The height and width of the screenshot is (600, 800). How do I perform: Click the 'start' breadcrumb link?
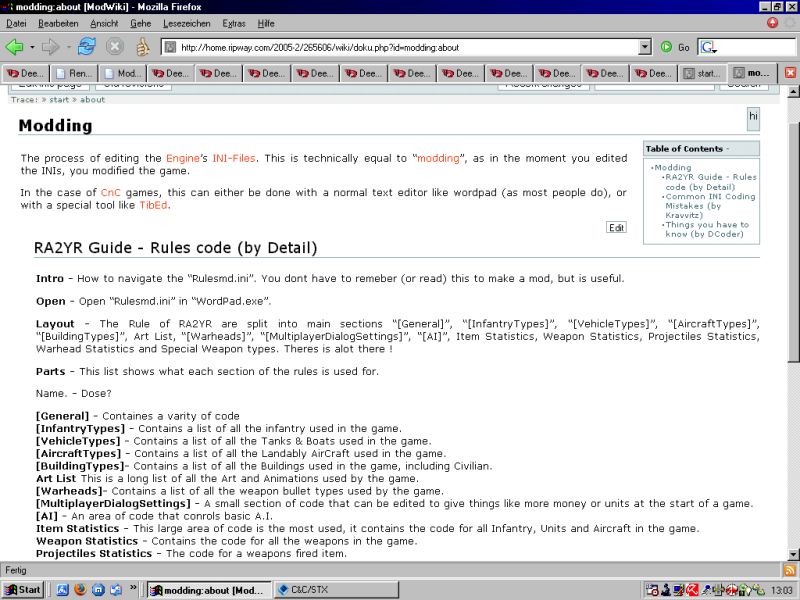pyautogui.click(x=59, y=100)
